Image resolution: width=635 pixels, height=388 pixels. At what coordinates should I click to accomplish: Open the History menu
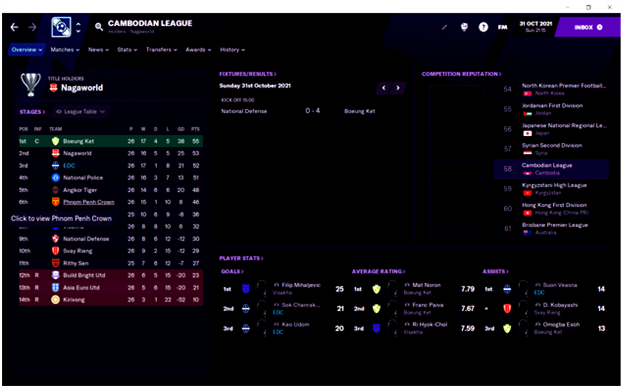click(232, 50)
